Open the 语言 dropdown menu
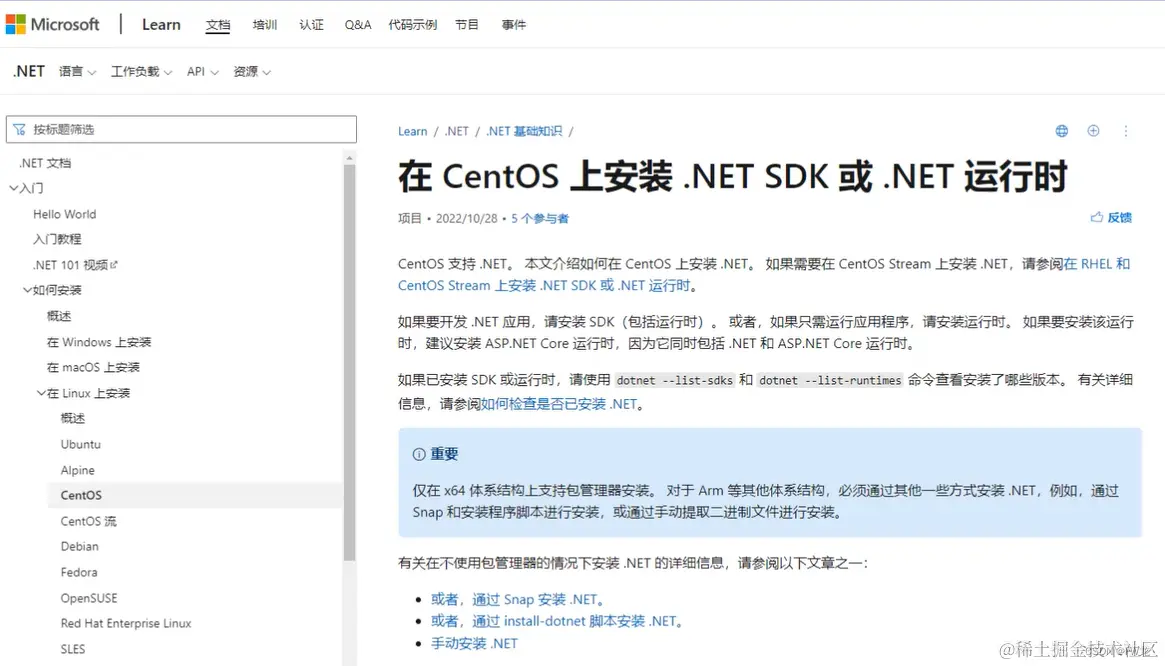This screenshot has height=666, width=1165. 77,71
